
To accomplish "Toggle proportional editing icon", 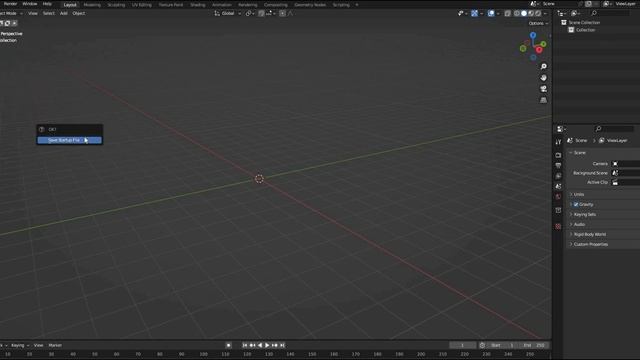I will [x=282, y=13].
